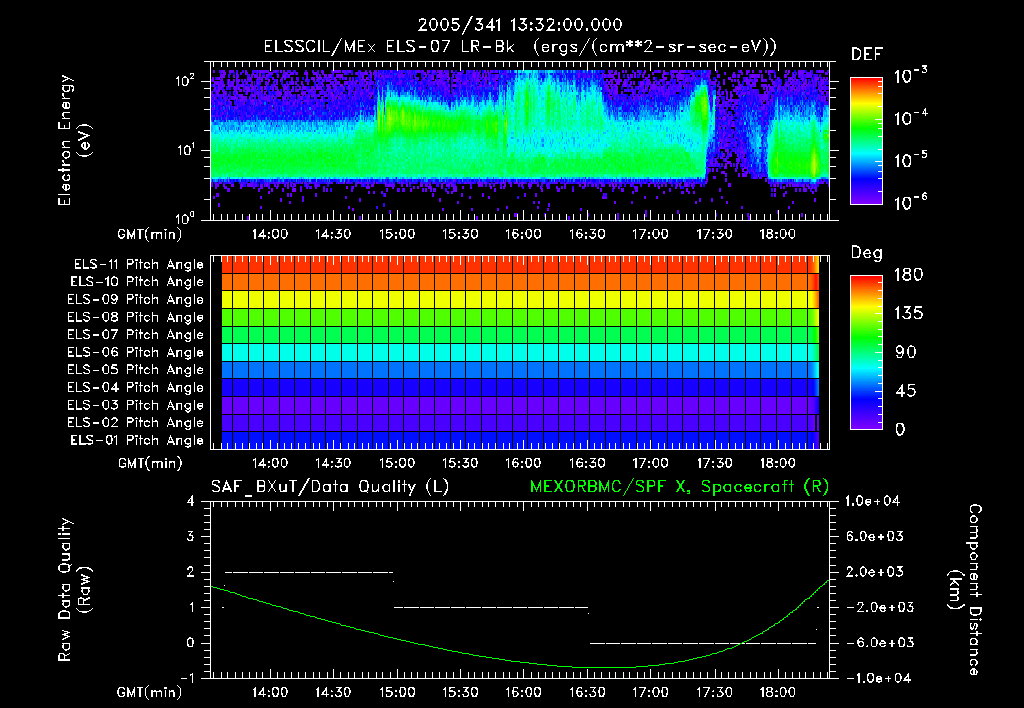Viewport: 1024px width, 708px height.
Task: Click the 135 tick on Deg scale
Action: point(908,313)
